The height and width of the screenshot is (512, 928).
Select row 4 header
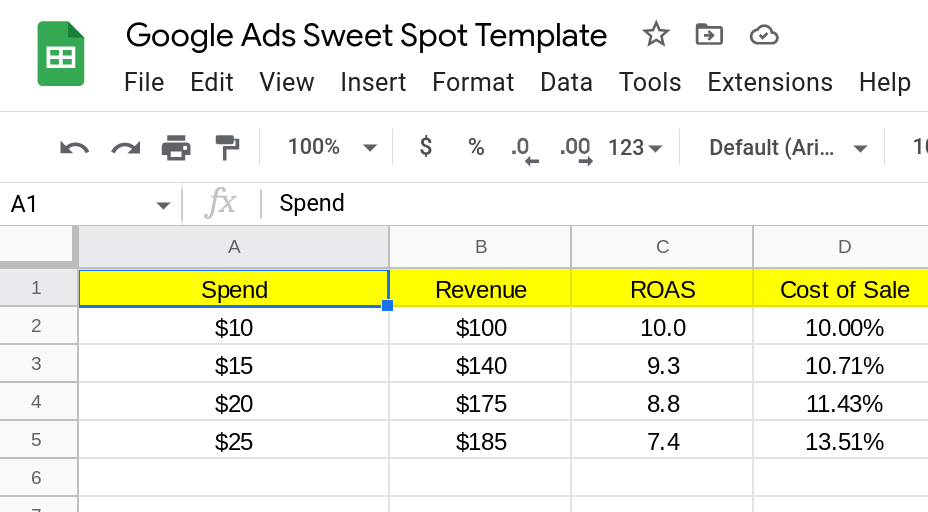coord(38,402)
